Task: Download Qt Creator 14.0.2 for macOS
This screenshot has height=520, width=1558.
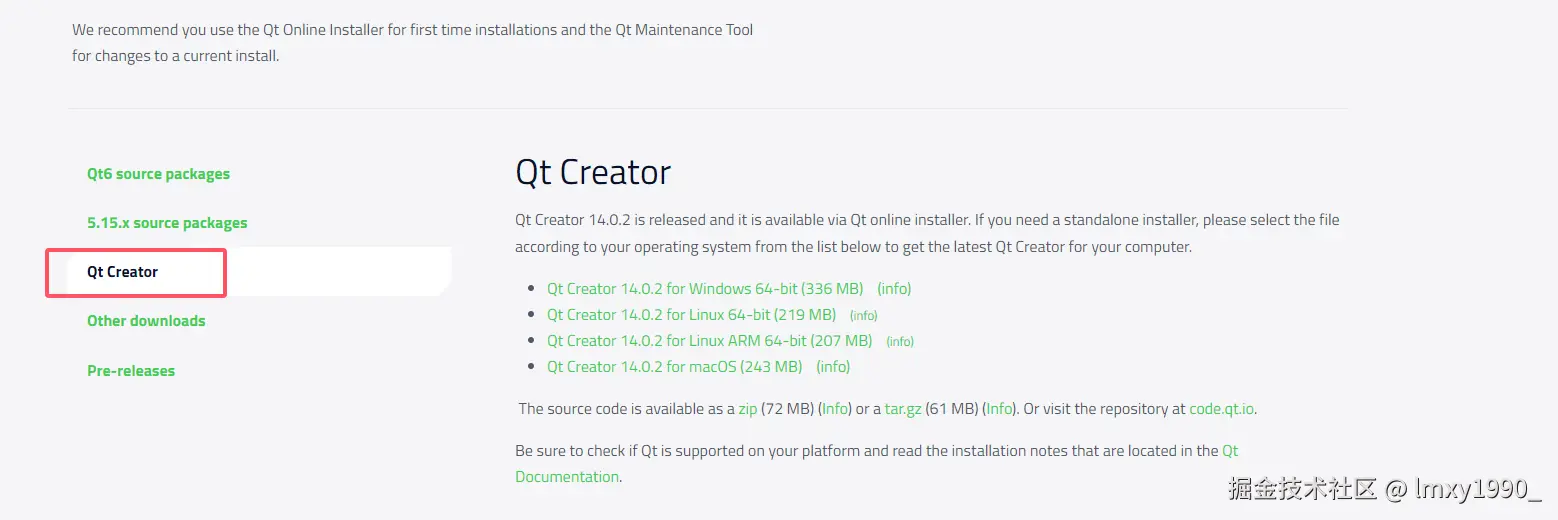Action: (674, 367)
